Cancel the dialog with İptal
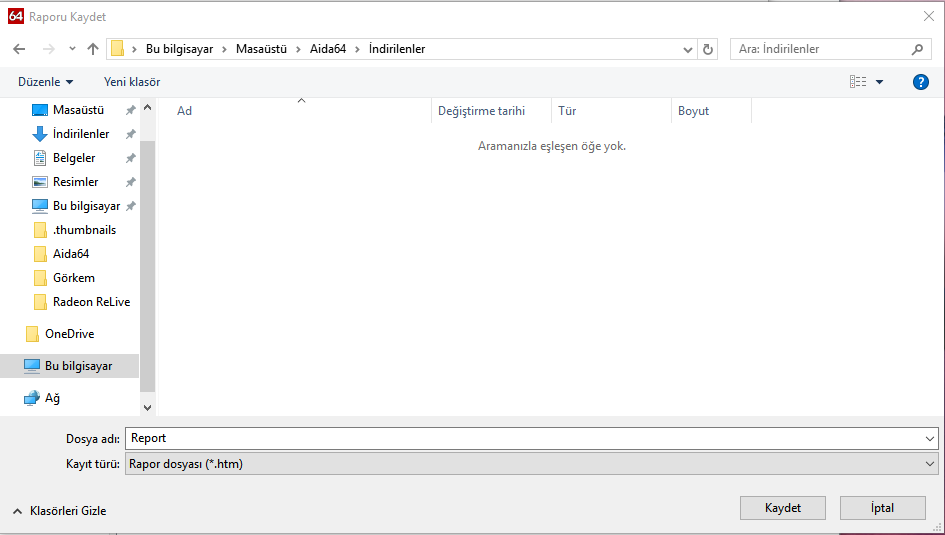Viewport: 945px width, 535px height. (883, 508)
